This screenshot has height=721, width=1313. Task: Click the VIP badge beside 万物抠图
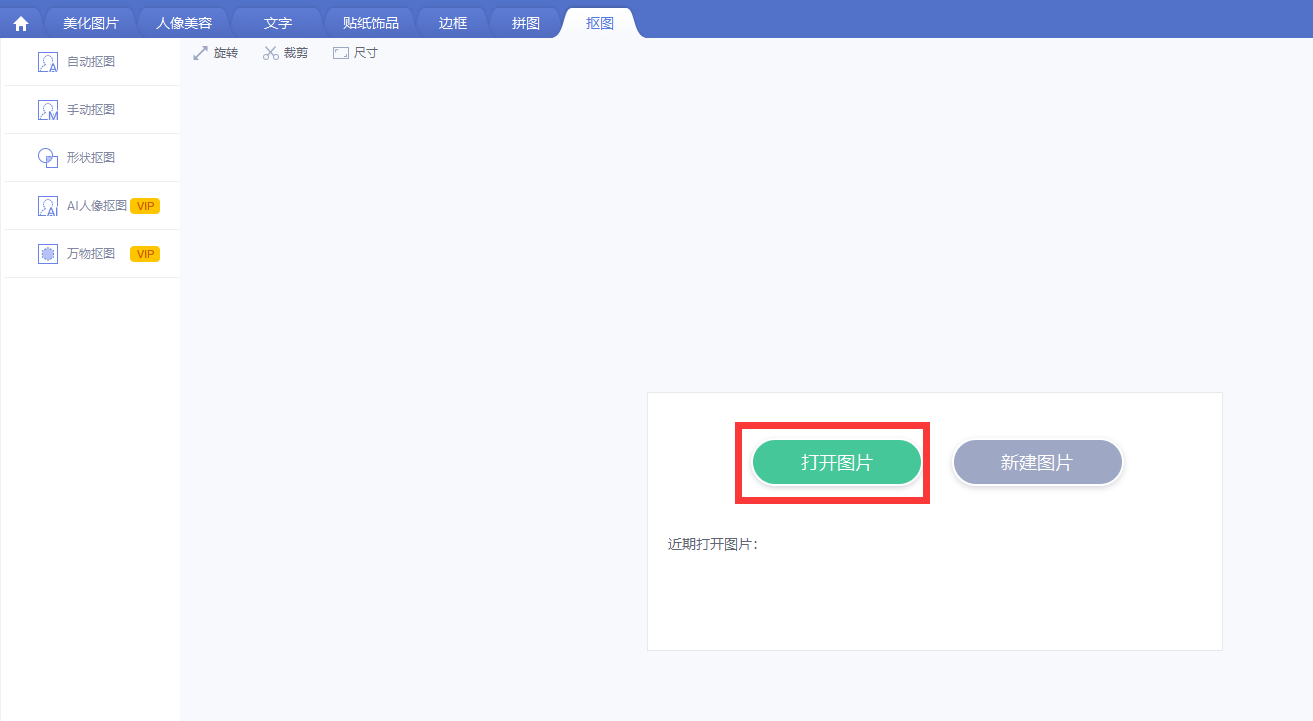(x=145, y=254)
